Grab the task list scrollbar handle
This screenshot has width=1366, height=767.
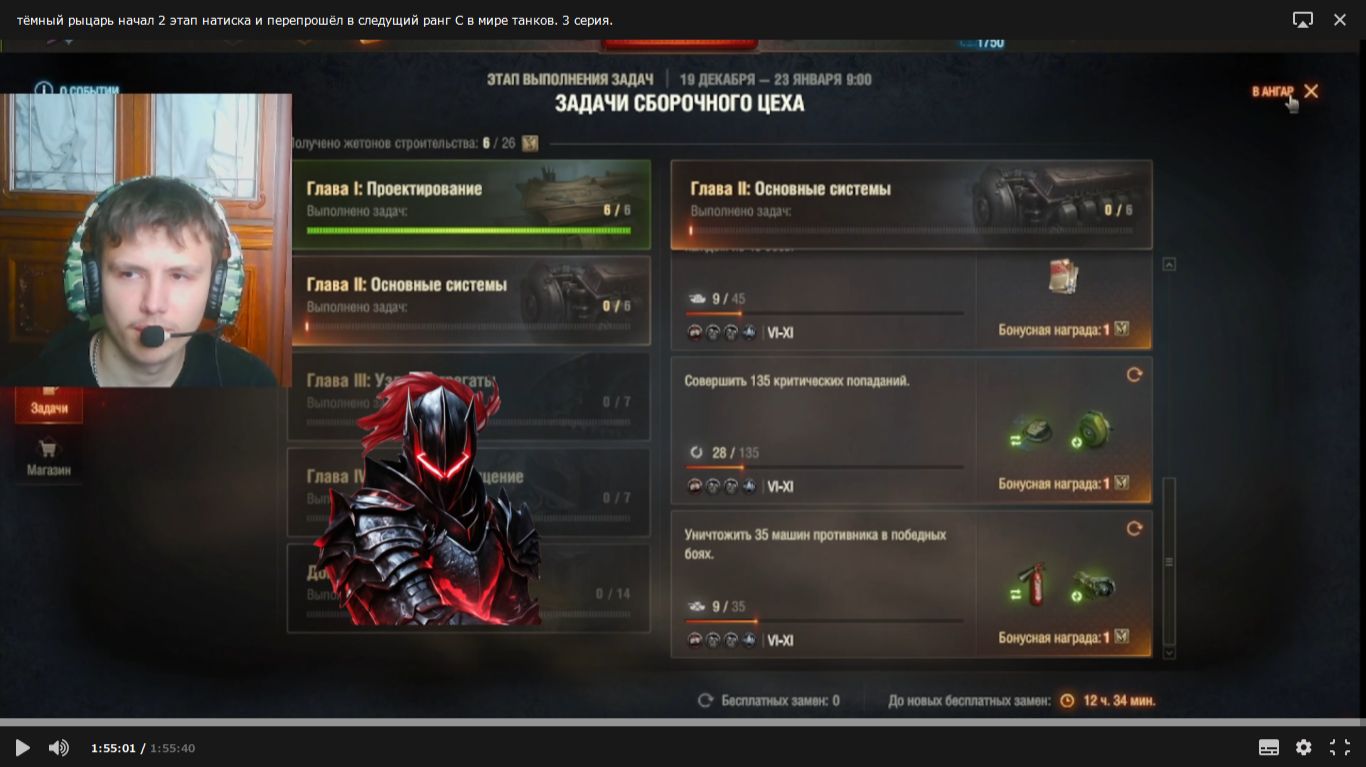(1169, 560)
